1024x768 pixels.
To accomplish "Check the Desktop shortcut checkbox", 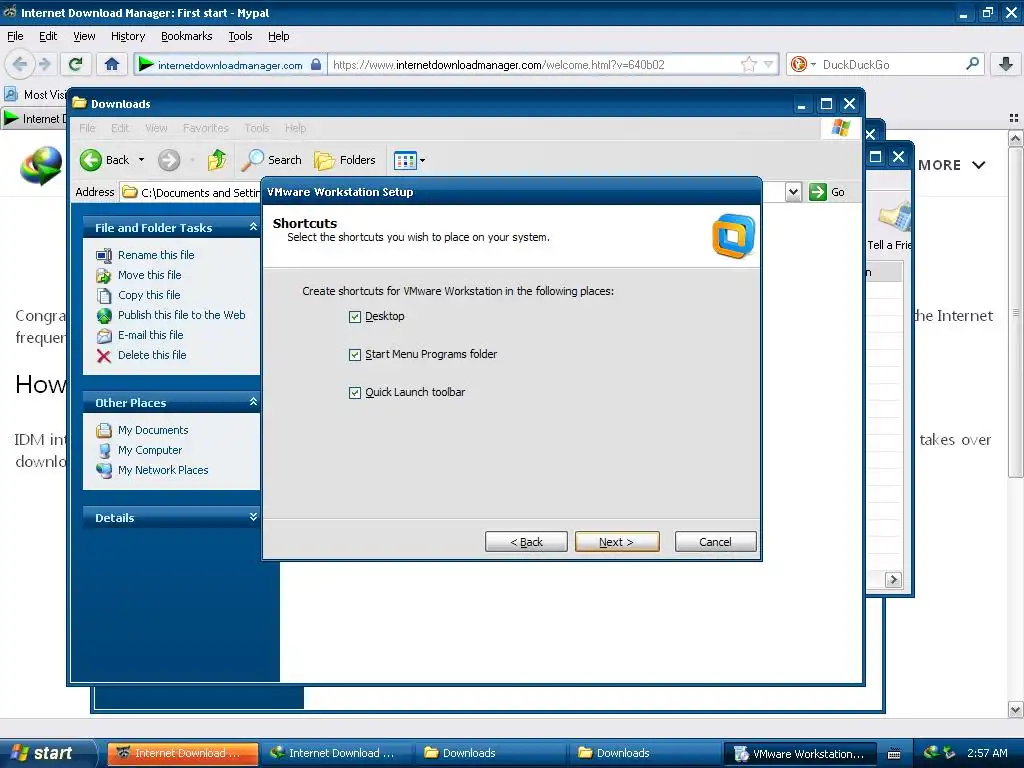I will 355,317.
